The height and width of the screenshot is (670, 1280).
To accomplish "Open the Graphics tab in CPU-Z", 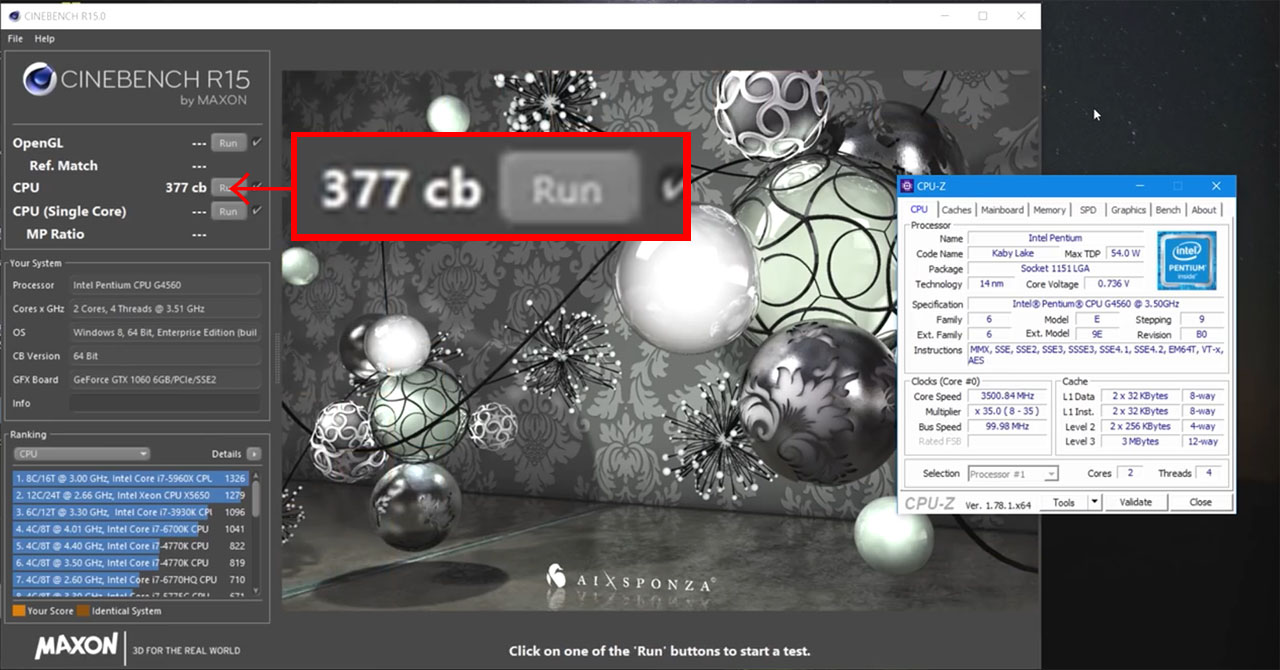I will tap(1128, 210).
